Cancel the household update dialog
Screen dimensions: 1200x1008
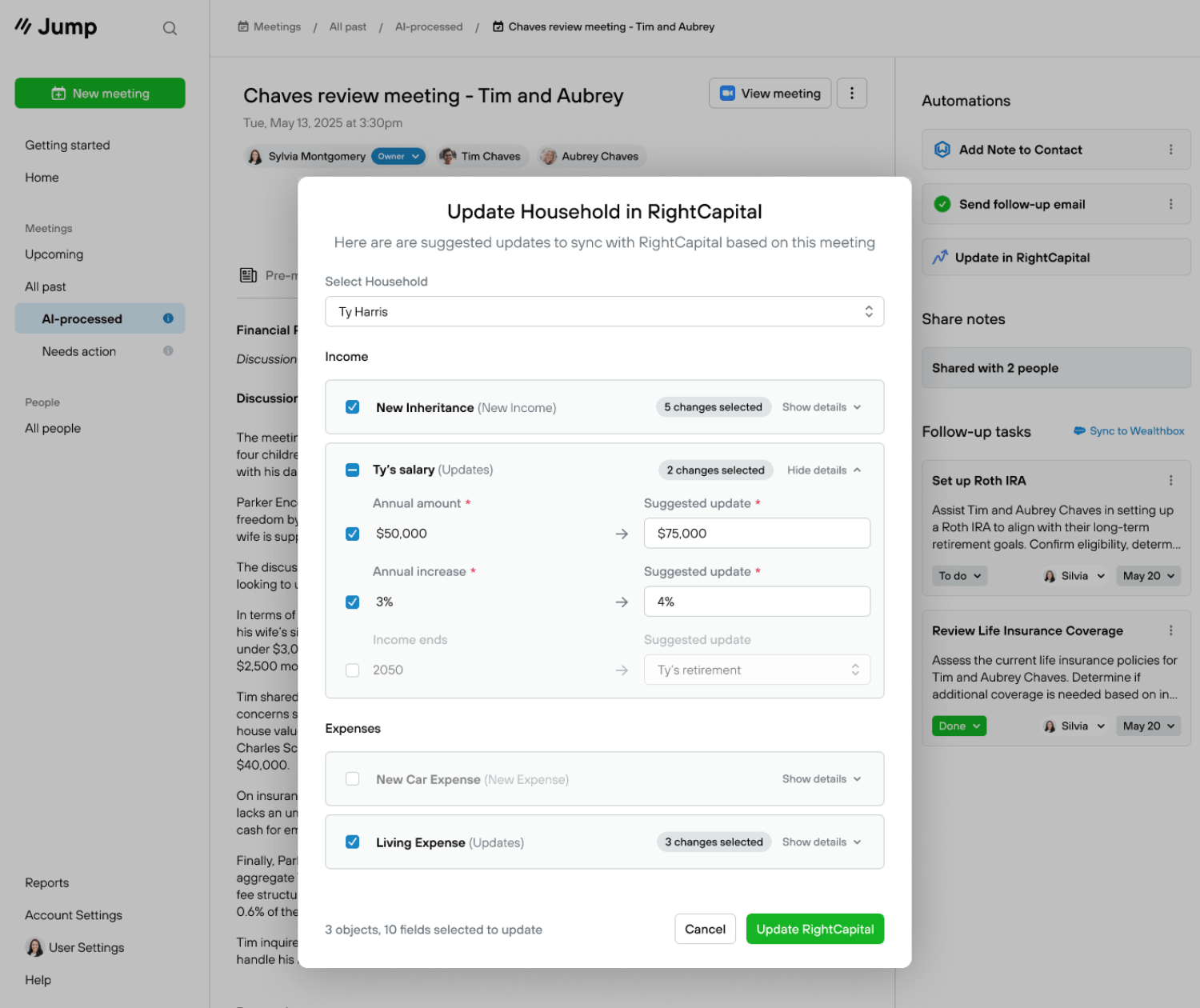[x=705, y=929]
